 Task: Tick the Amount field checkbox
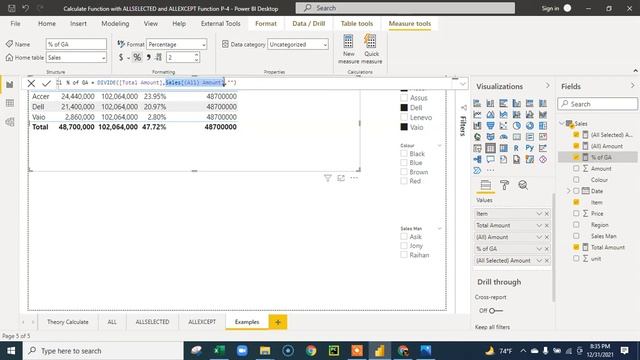(x=576, y=168)
